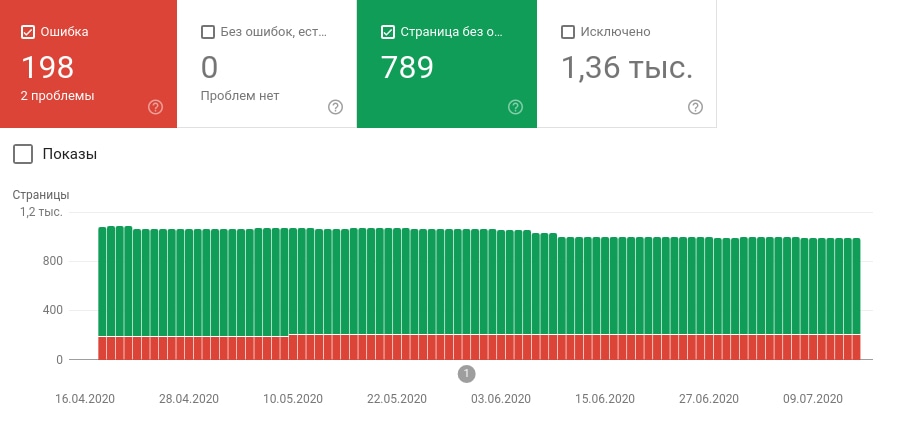Click green bar above 15.06.2020 label
Screen dimensions: 905x421
605,286
